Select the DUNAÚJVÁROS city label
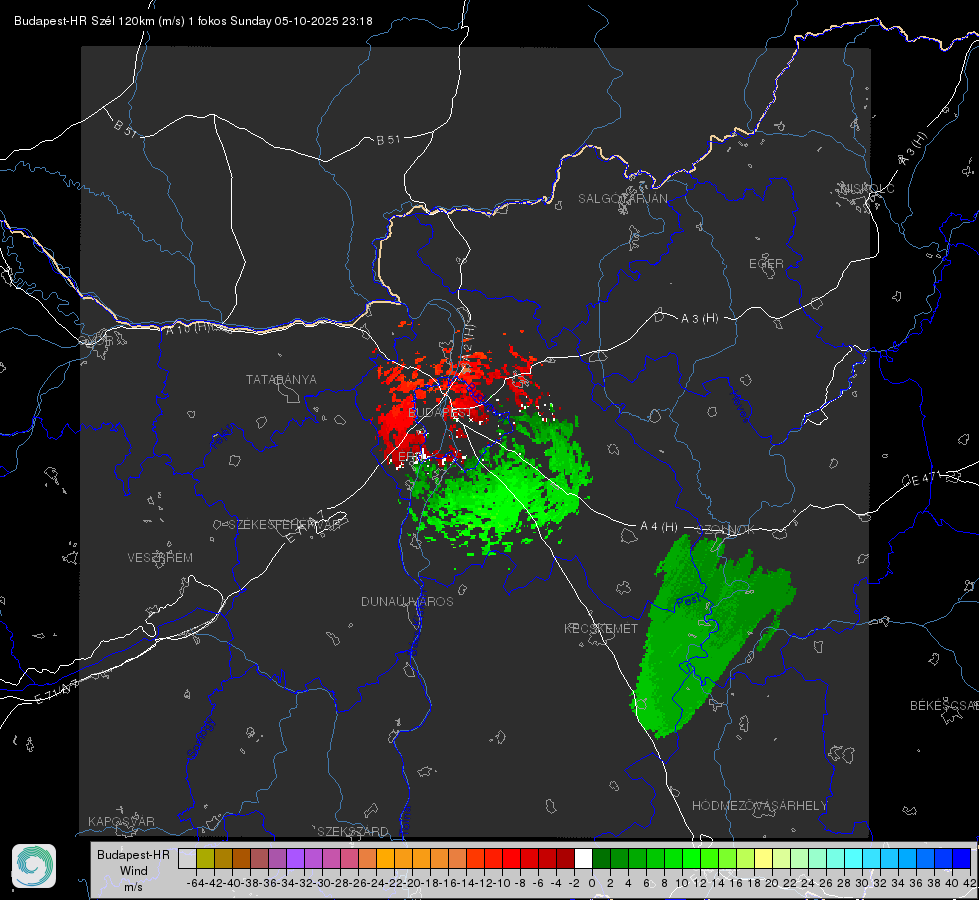Screen dimensions: 979x900 407,601
